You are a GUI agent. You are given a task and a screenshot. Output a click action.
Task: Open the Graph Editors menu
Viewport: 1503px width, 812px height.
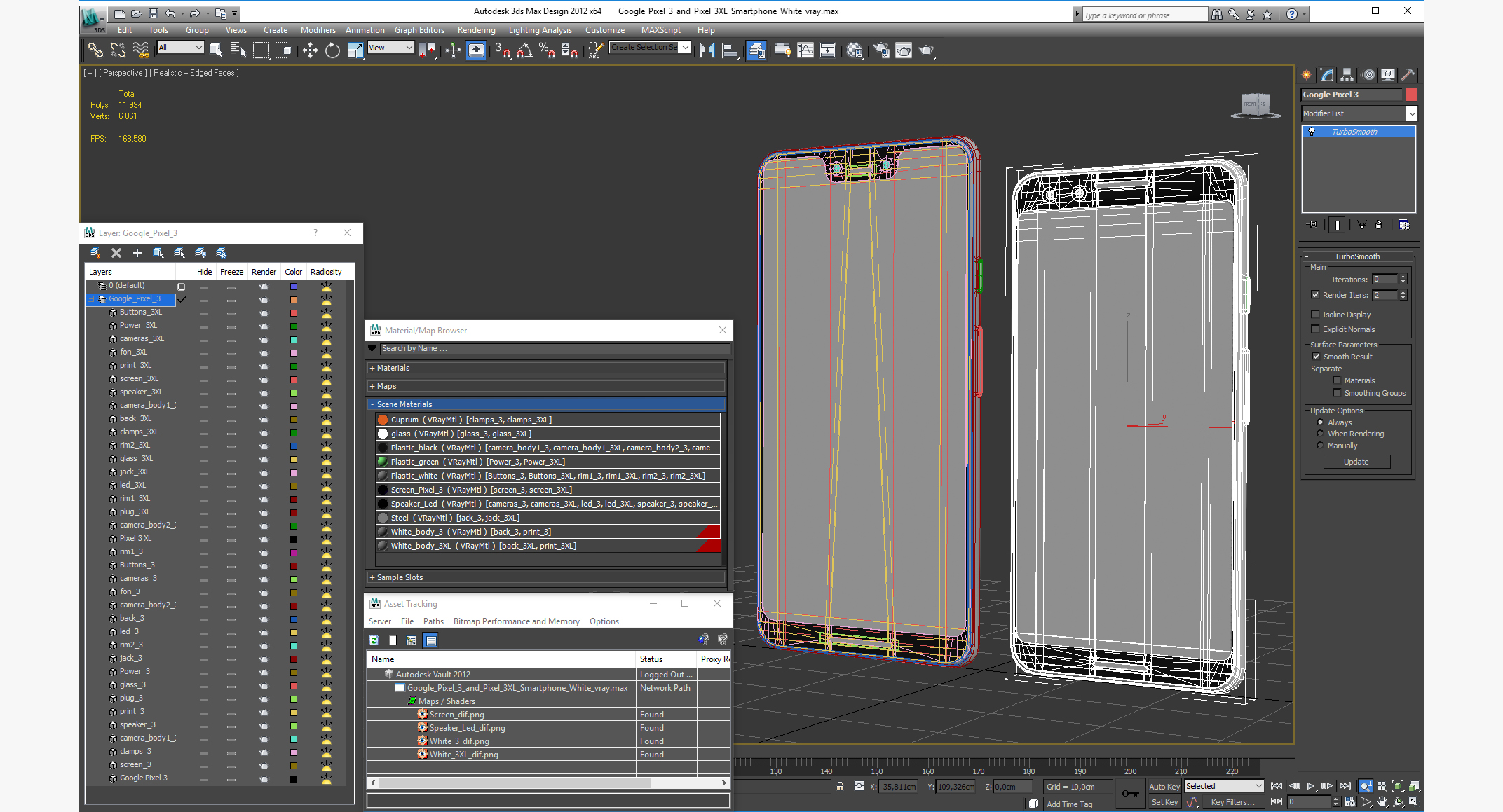click(x=419, y=30)
